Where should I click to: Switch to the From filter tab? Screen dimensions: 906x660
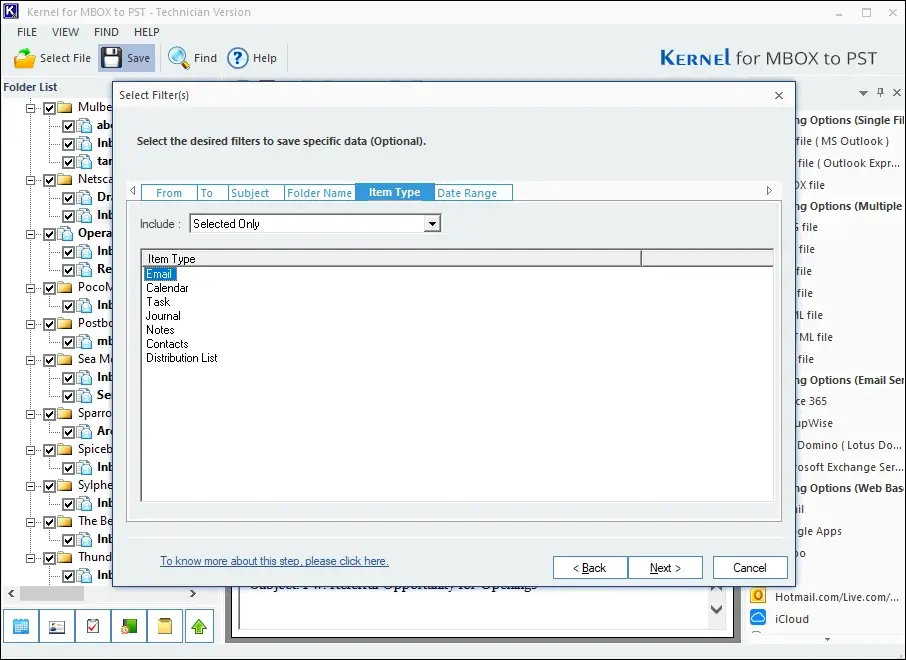point(169,193)
